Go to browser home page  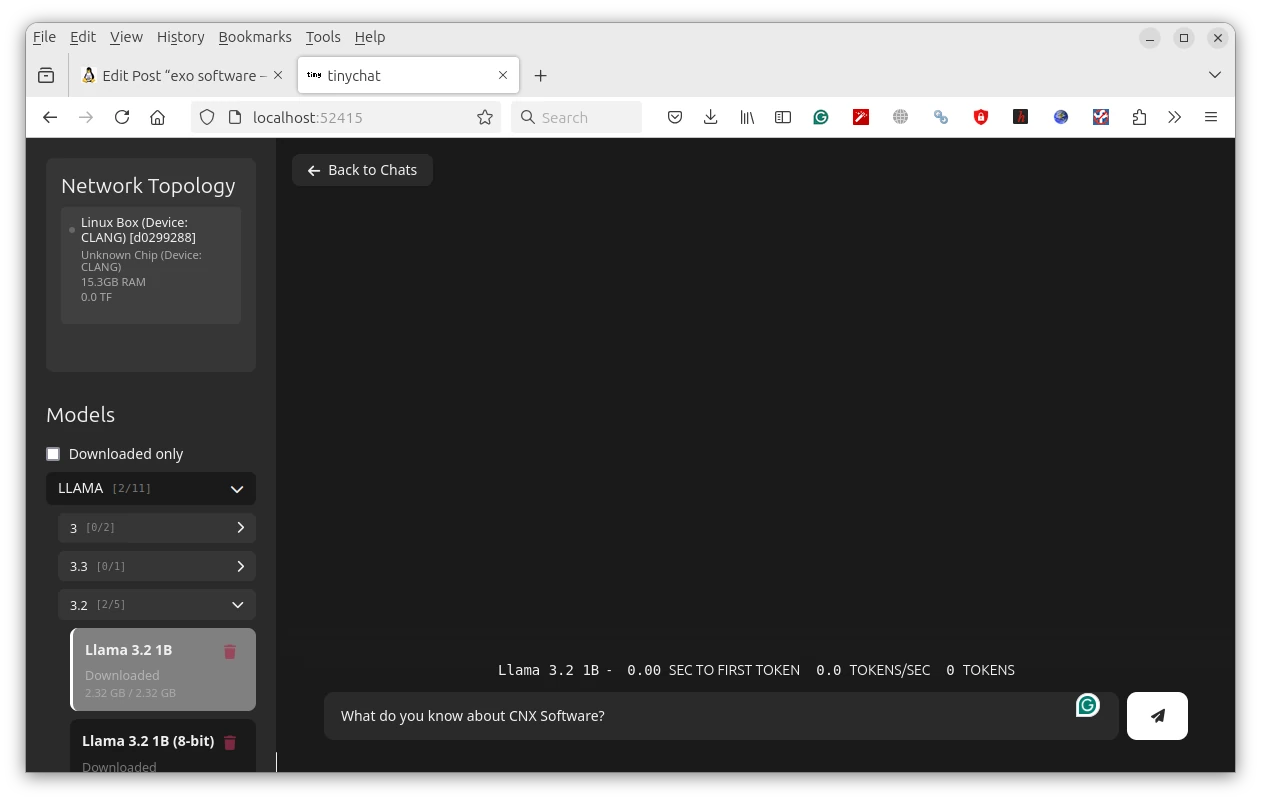[x=157, y=117]
